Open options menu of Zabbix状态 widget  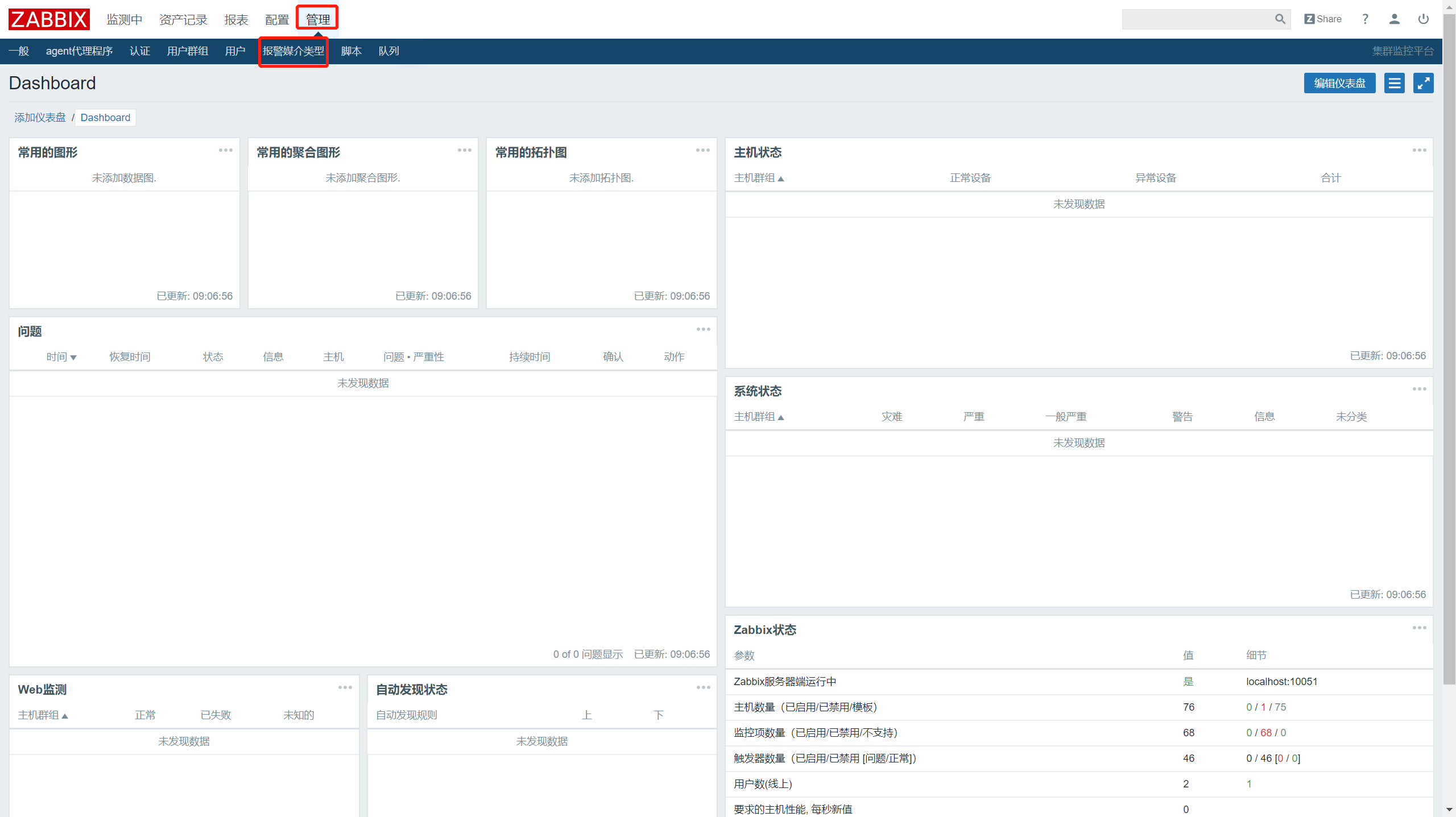[1419, 628]
